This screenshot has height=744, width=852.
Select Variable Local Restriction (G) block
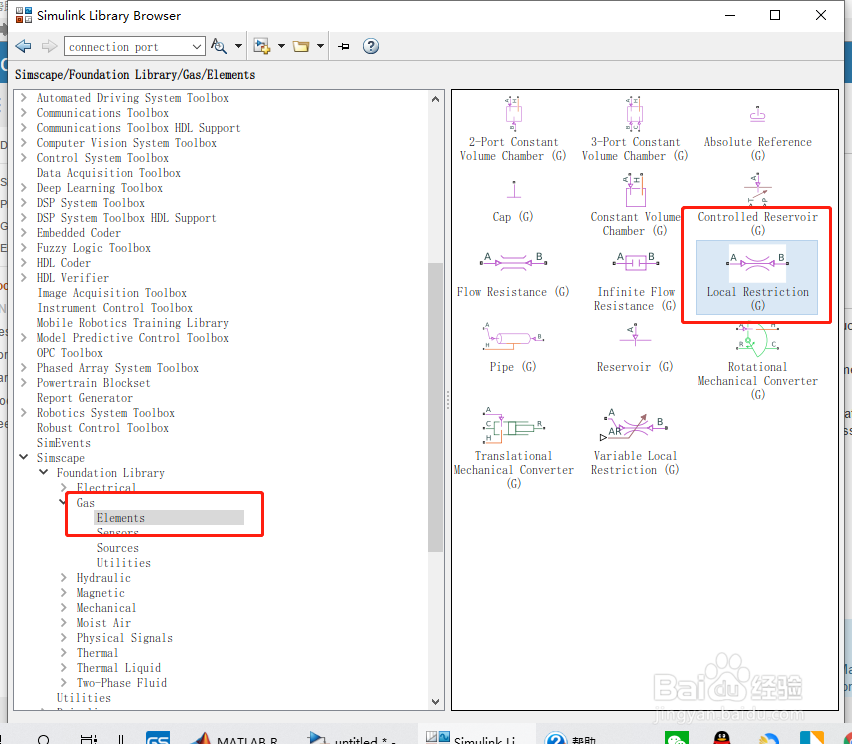click(x=635, y=442)
